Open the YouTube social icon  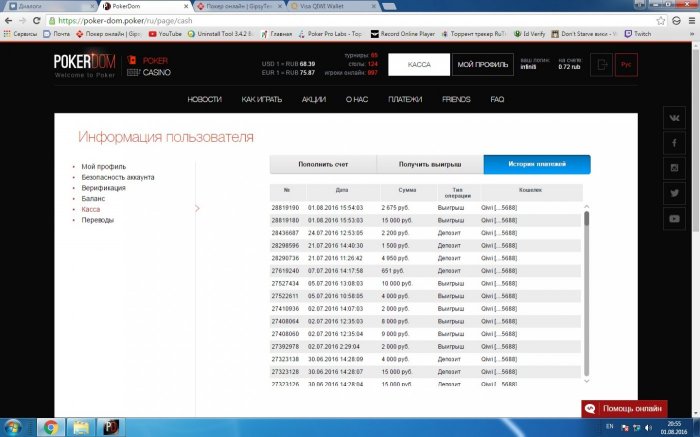point(675,217)
